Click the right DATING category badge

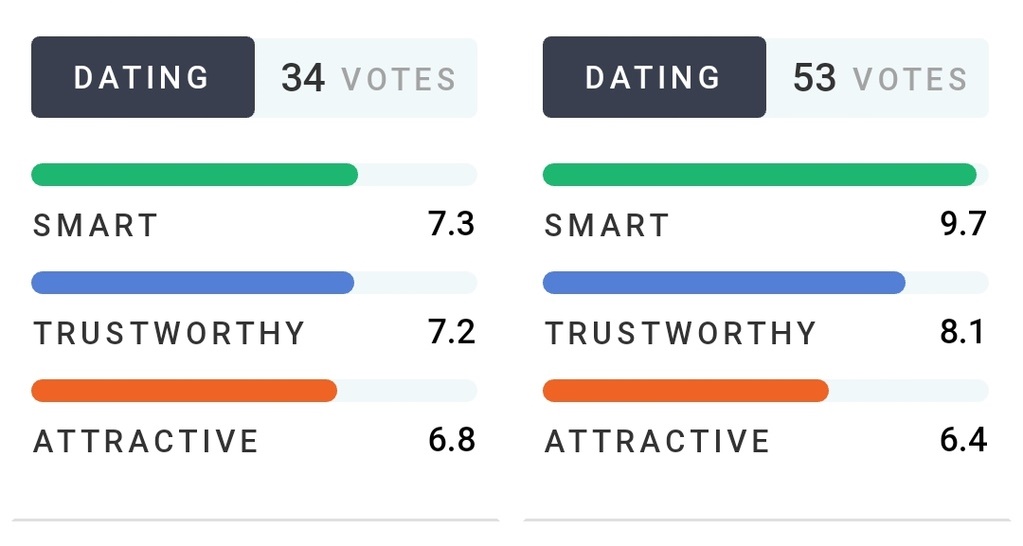point(654,77)
